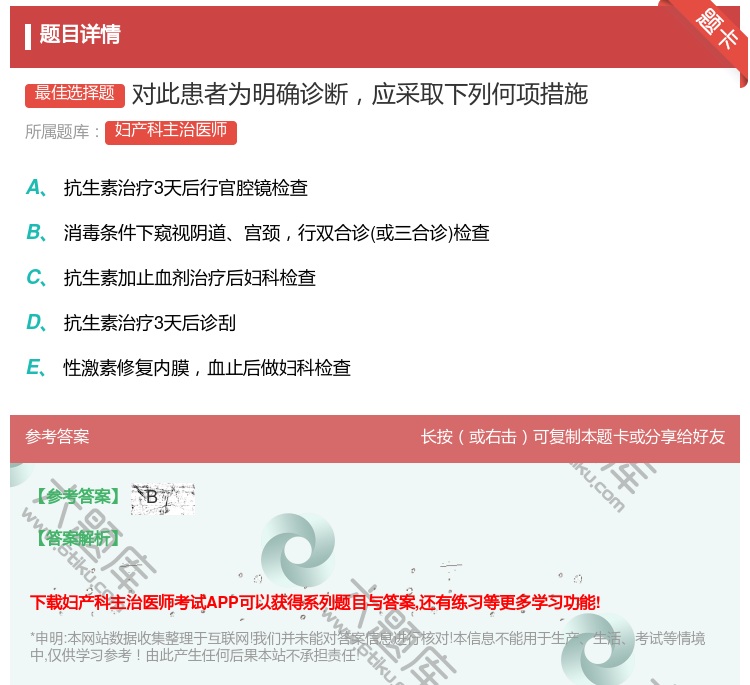
Task: Click the 所属题库 label
Action: point(63,132)
